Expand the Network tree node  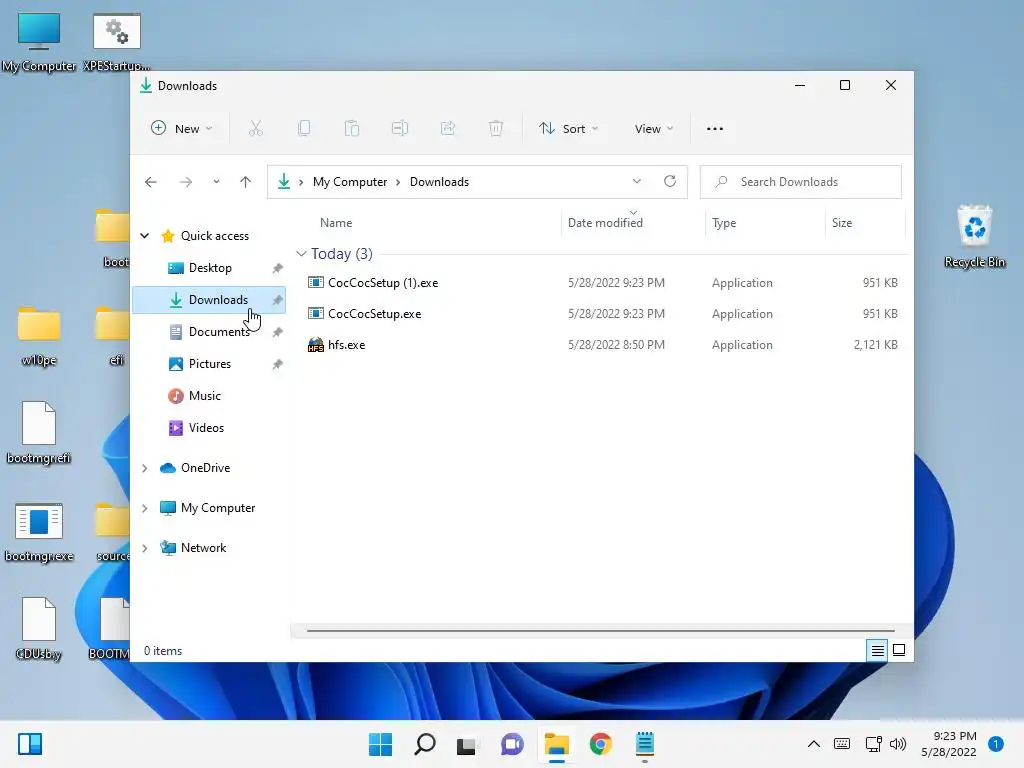(x=144, y=548)
